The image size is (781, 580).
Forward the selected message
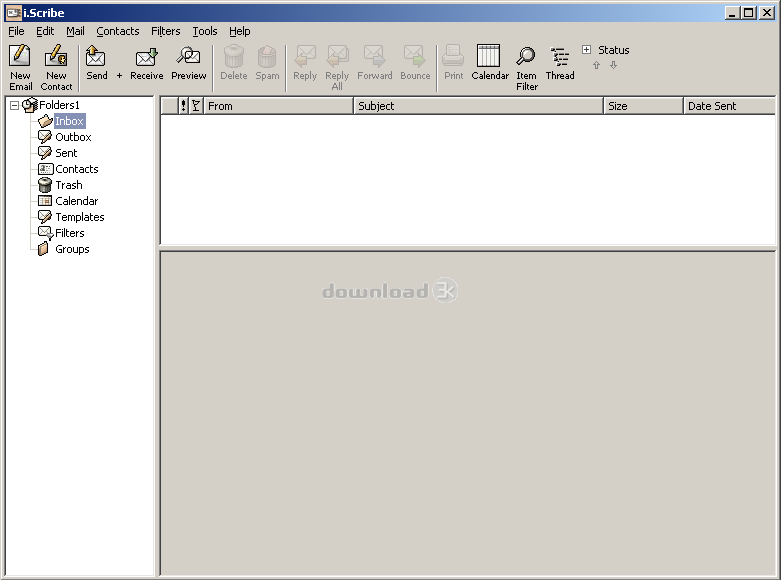(375, 62)
